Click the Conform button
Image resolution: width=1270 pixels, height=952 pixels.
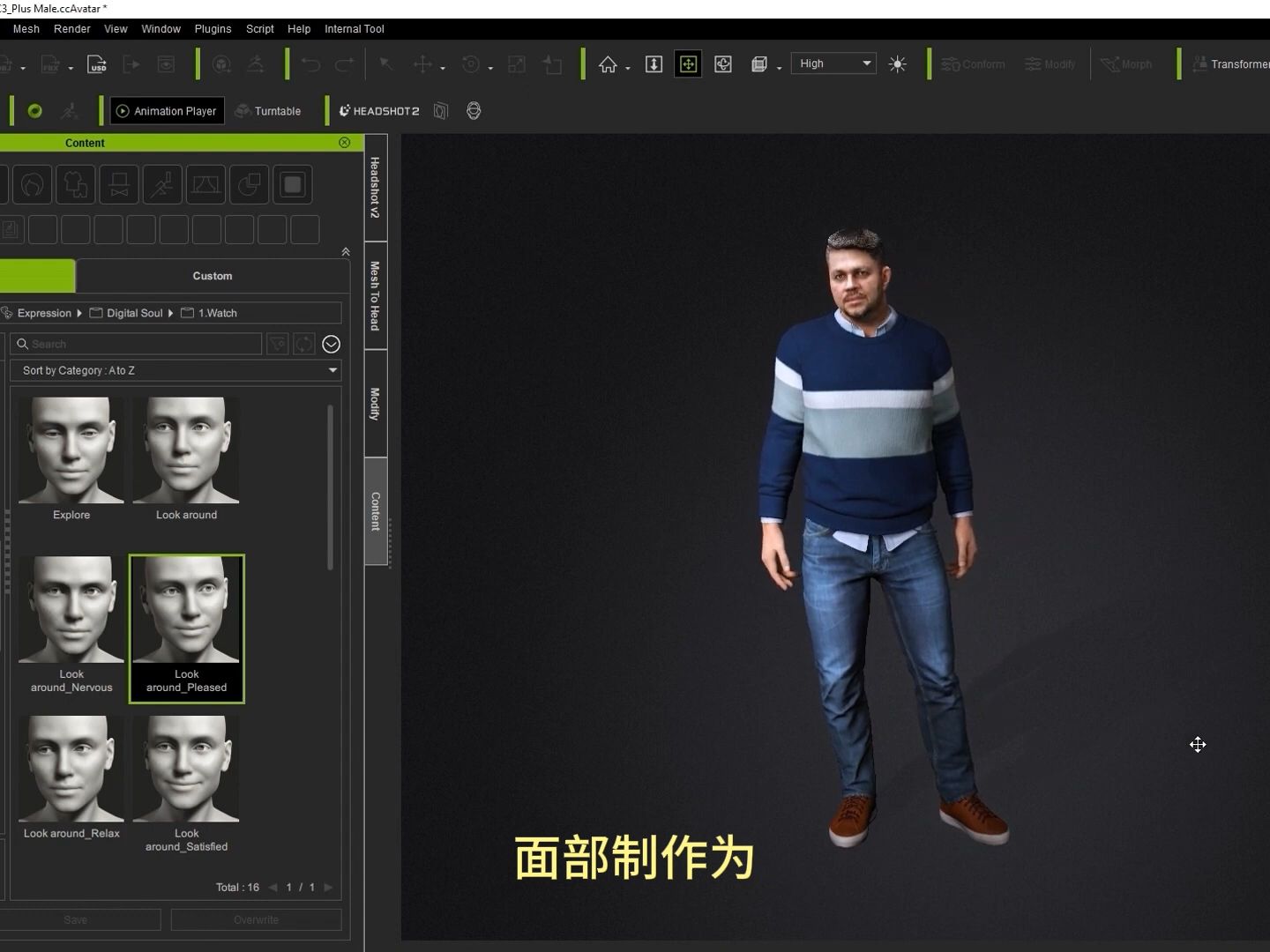(x=974, y=64)
